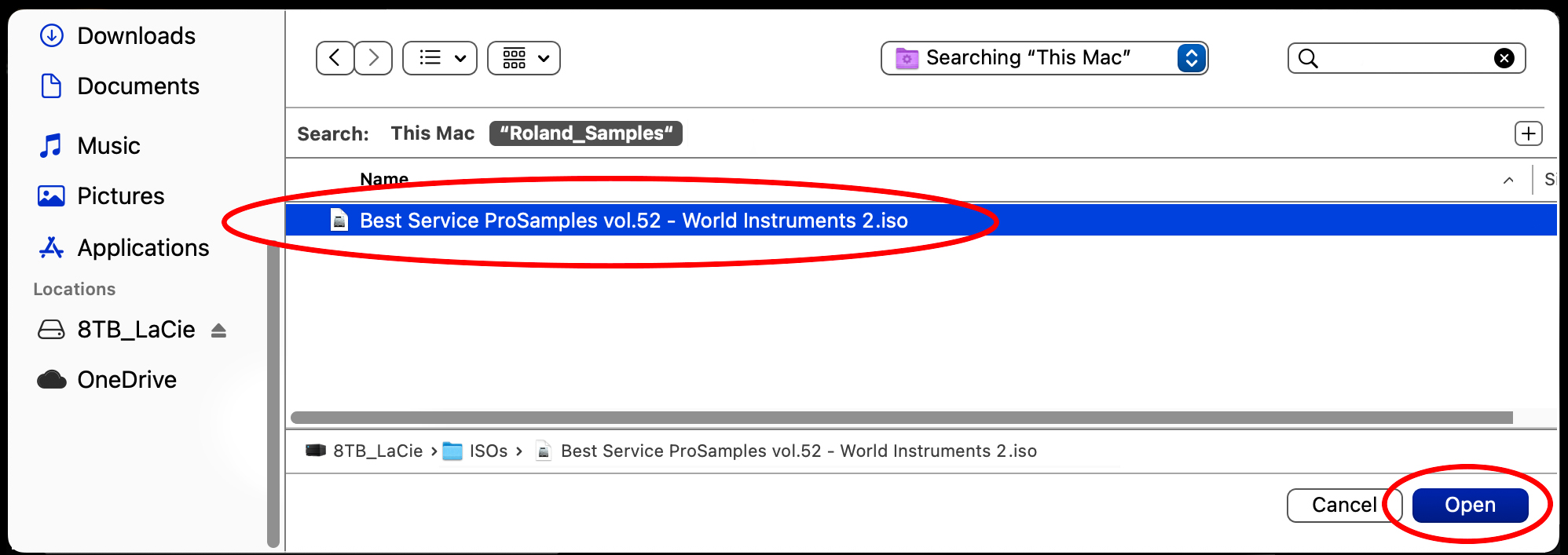Add search criteria with the plus button

(x=1528, y=133)
